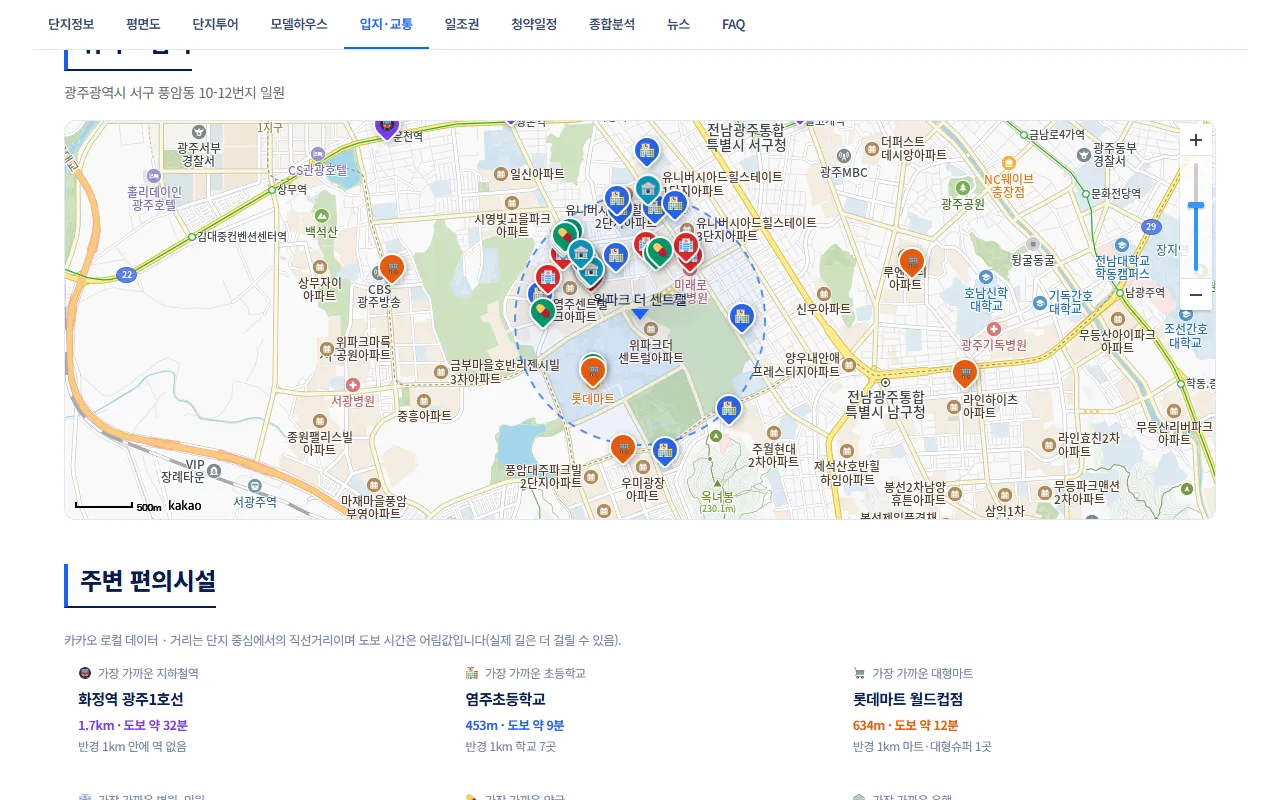The height and width of the screenshot is (800, 1280).
Task: Click the 화정역 광주1호선 station name
Action: tap(130, 699)
